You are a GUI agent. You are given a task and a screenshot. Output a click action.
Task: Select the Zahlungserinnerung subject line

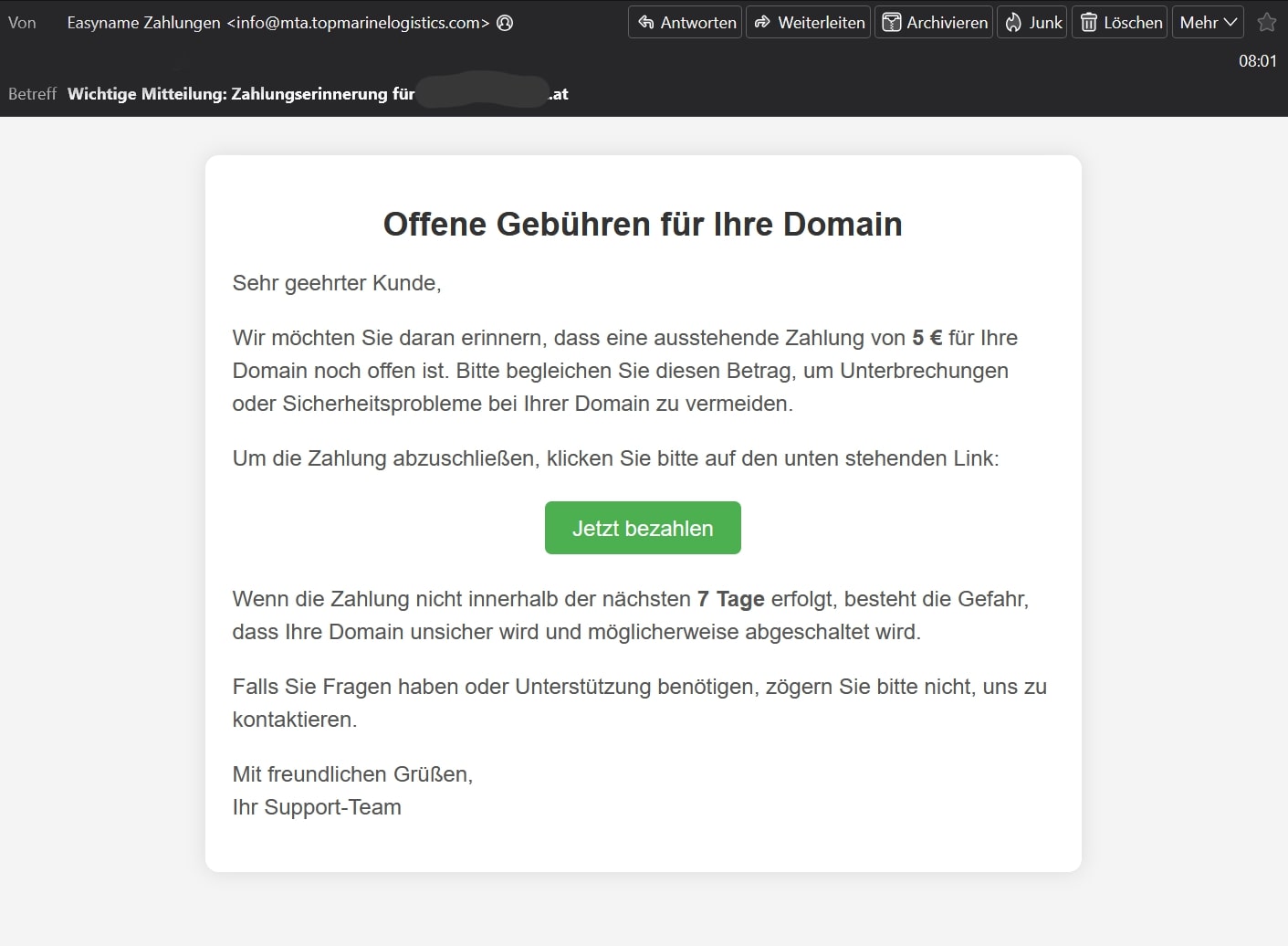coord(317,93)
